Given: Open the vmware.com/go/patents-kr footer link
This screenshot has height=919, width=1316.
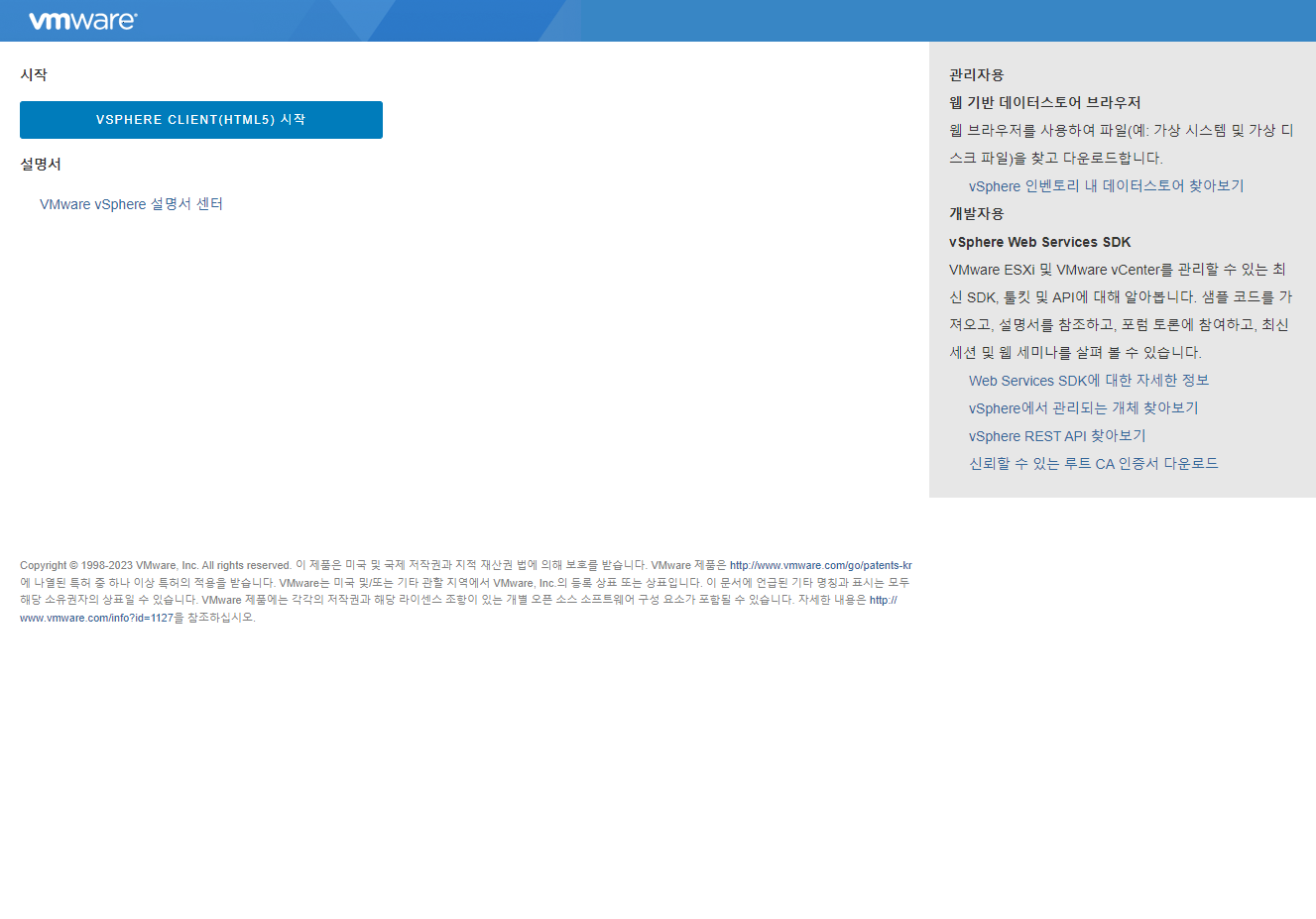Looking at the screenshot, I should pyautogui.click(x=821, y=566).
